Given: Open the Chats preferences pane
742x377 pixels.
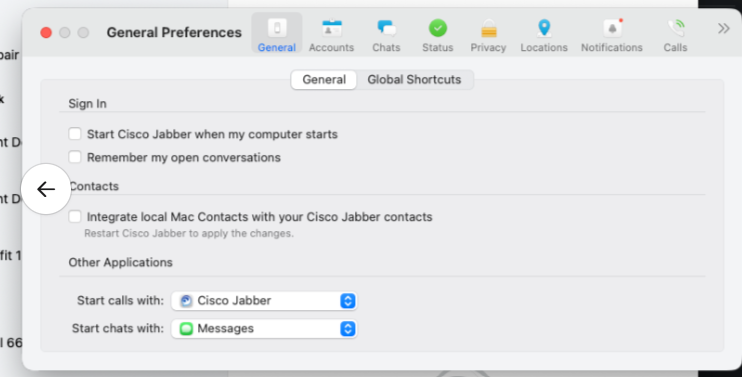Looking at the screenshot, I should 386,34.
